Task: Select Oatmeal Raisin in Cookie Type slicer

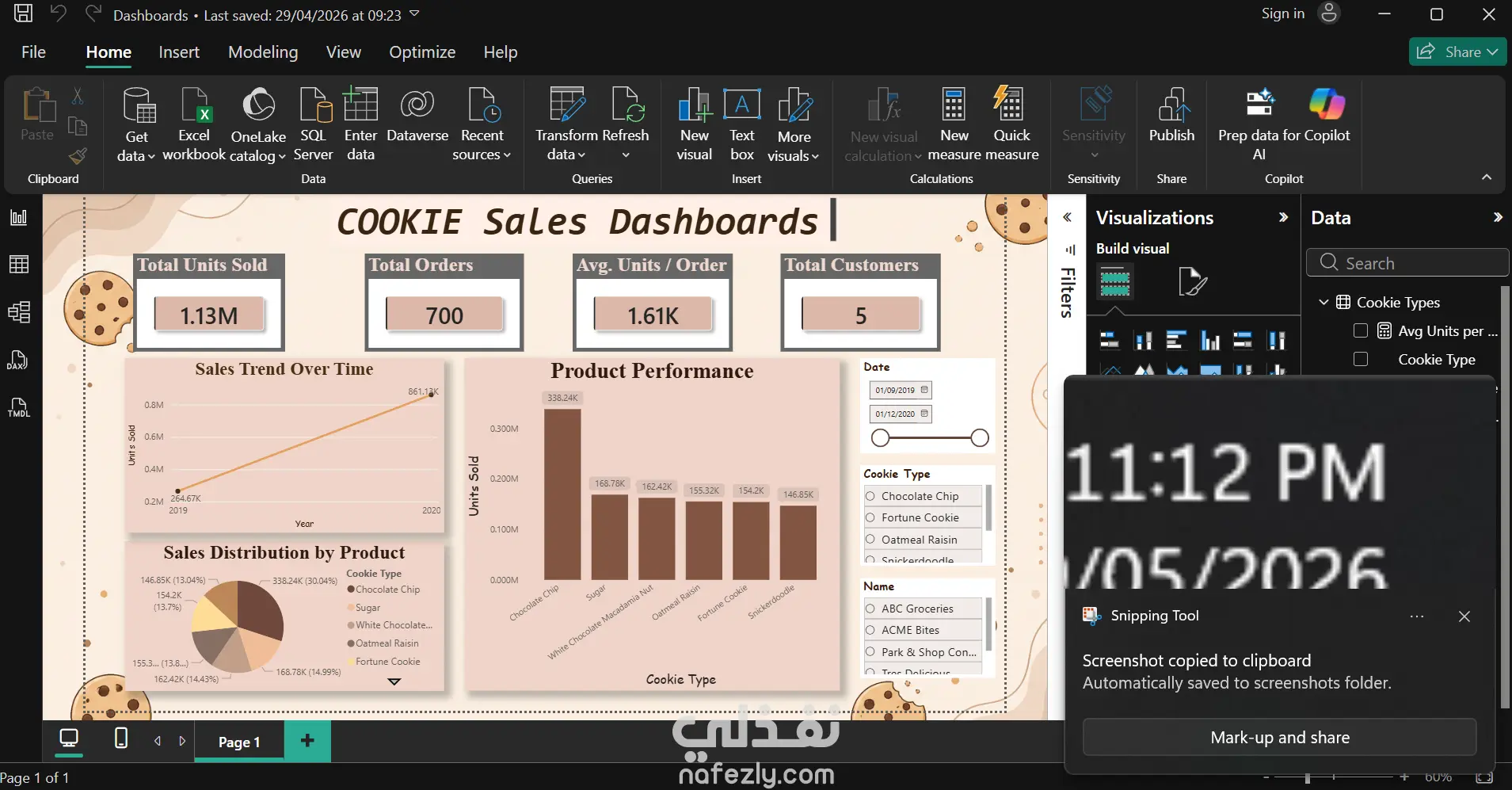Action: click(x=923, y=540)
